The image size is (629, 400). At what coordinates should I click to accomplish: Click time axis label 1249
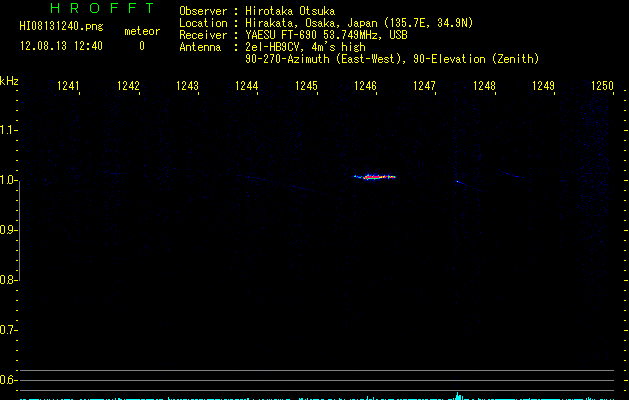coord(543,86)
